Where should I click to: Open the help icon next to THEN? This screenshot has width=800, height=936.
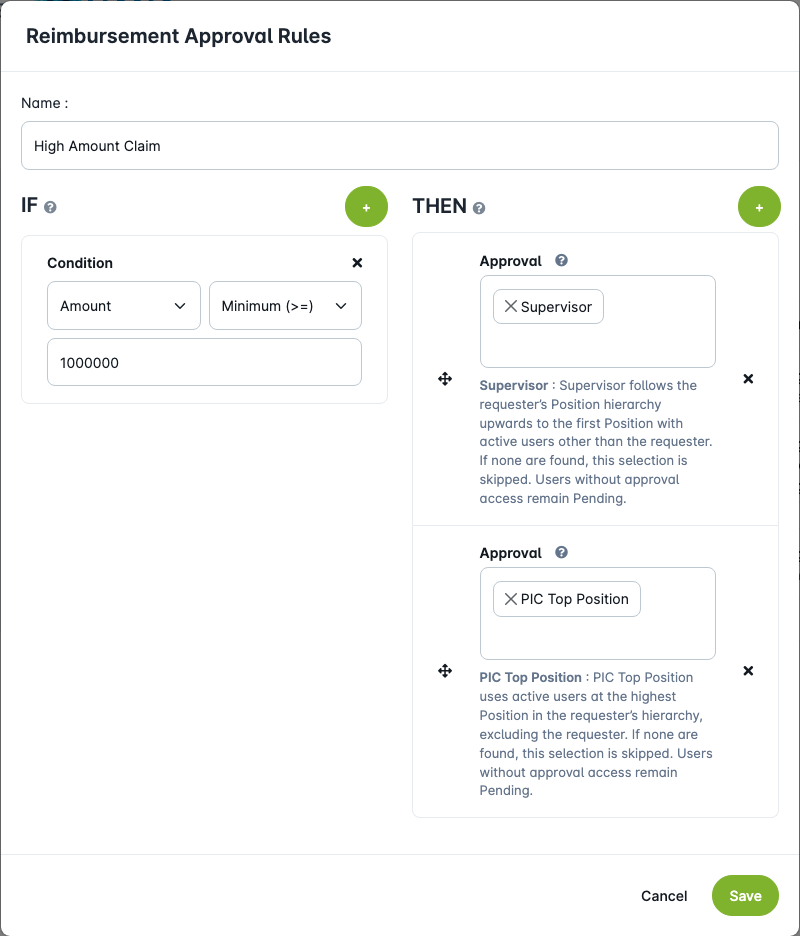(x=479, y=208)
